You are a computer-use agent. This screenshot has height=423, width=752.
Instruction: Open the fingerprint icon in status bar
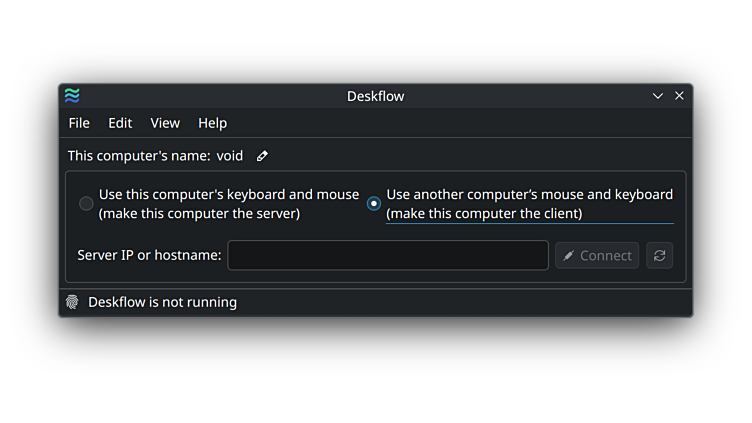click(72, 302)
